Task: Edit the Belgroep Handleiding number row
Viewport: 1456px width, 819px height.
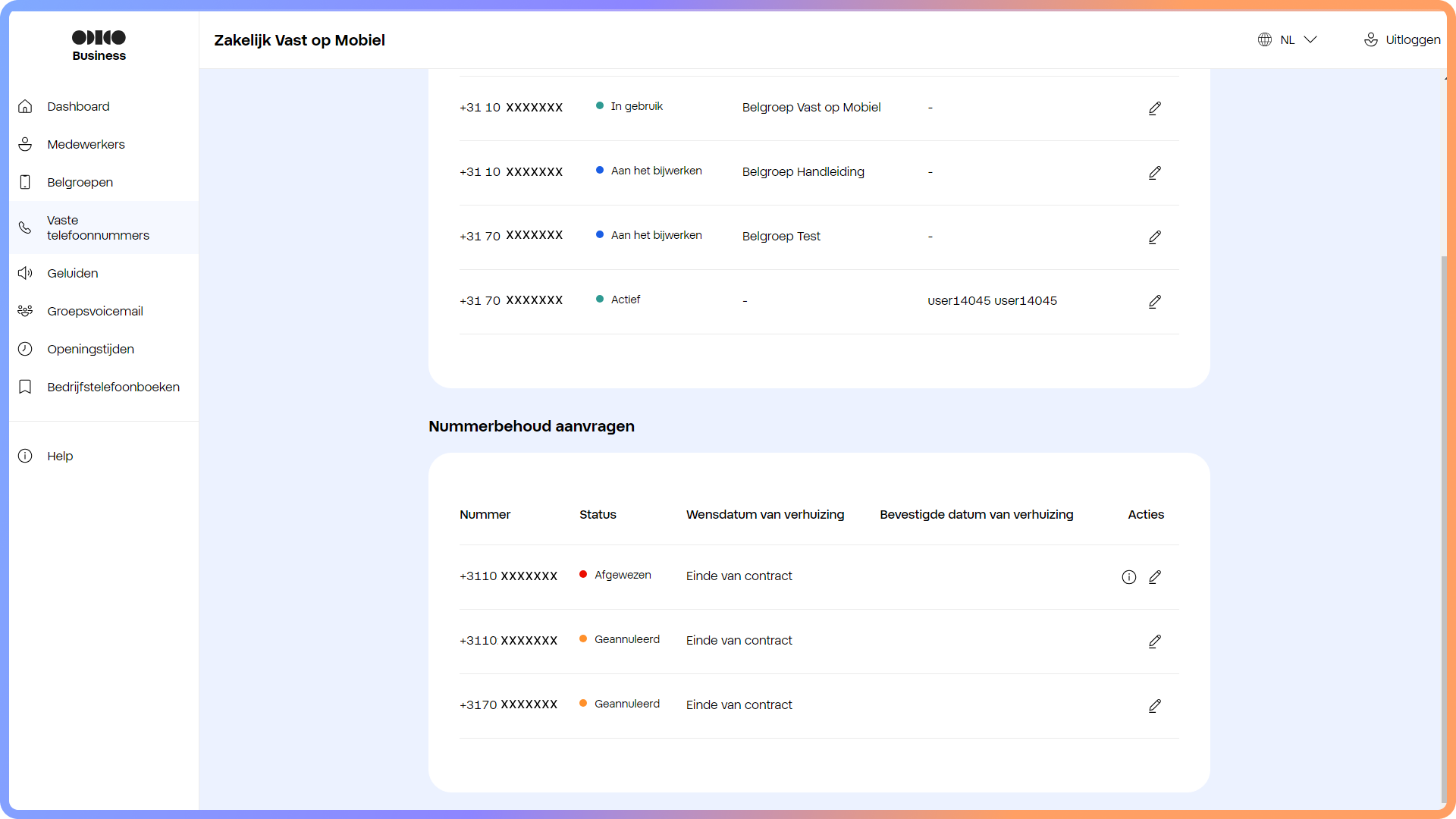Action: [x=1154, y=173]
